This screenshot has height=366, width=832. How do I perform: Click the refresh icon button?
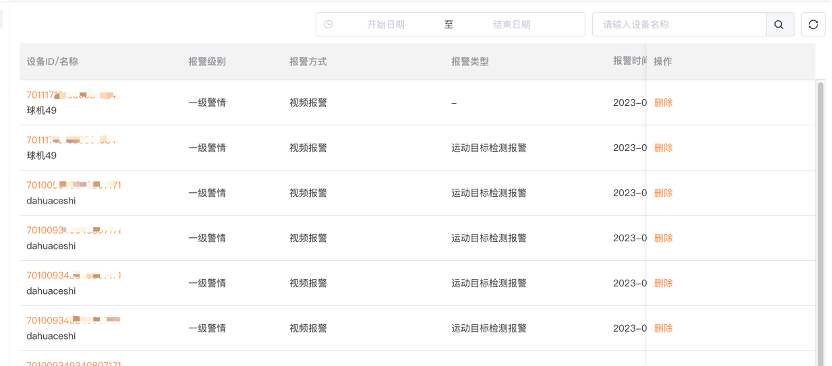click(813, 24)
